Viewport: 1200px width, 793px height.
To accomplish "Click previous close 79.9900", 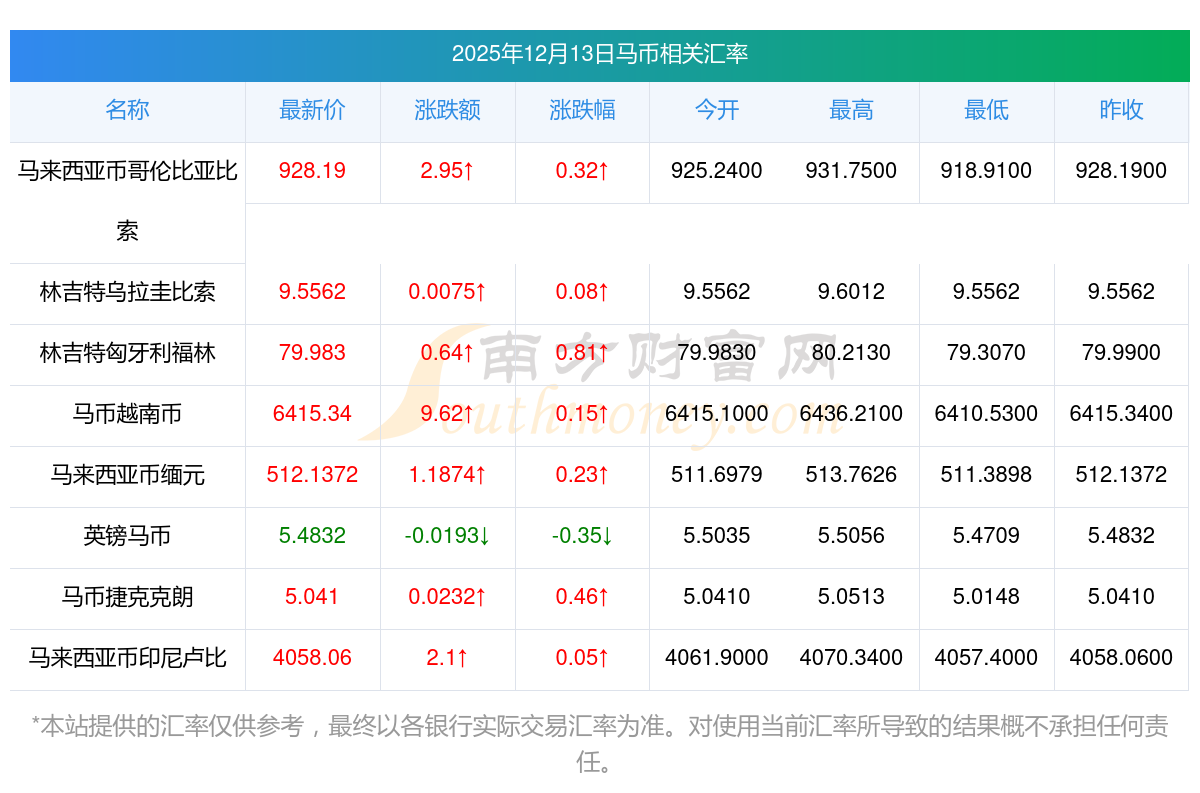I will (x=1121, y=353).
